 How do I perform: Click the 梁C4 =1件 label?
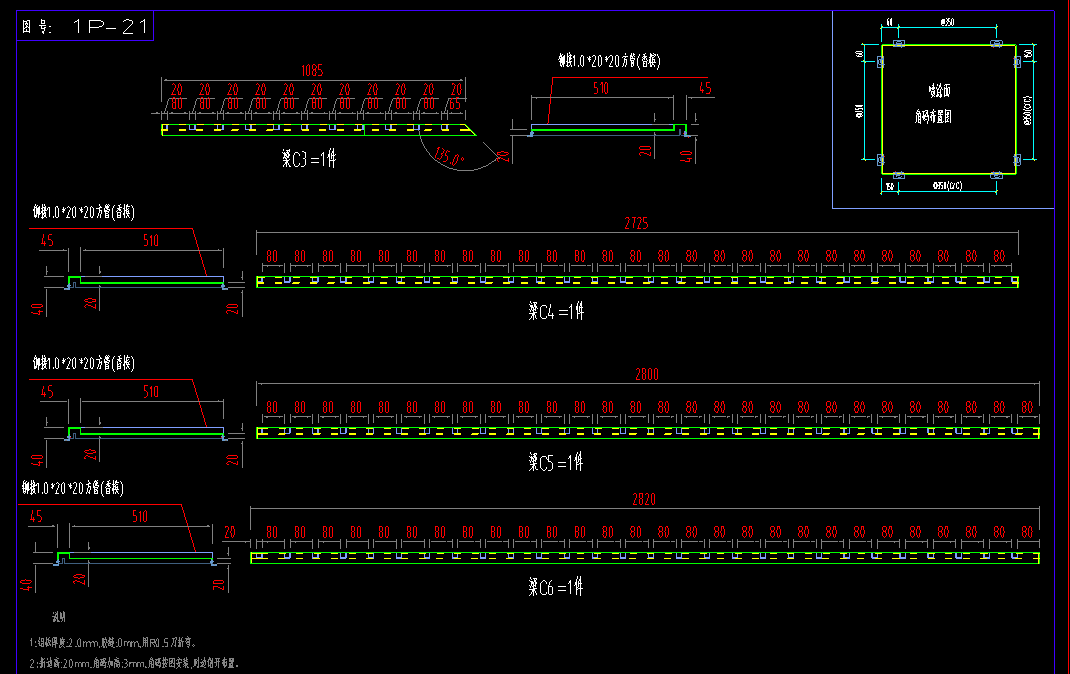(x=556, y=312)
